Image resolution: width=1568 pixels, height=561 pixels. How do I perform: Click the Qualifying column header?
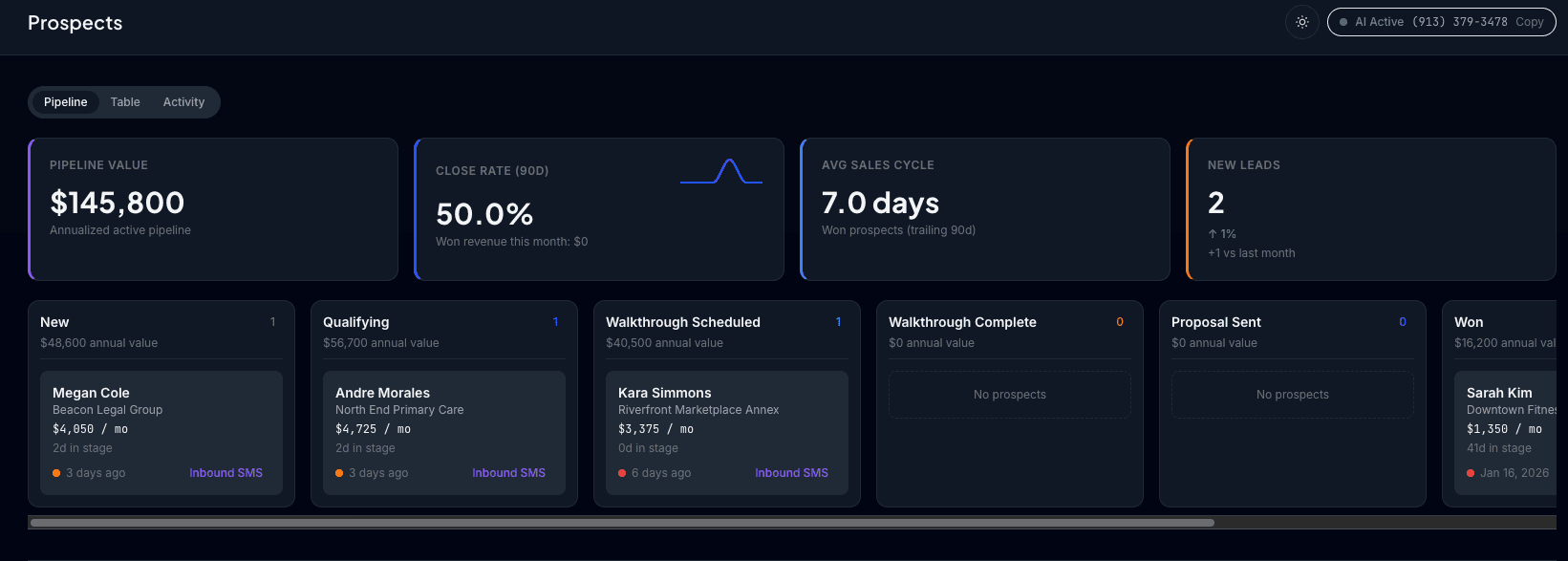(x=355, y=322)
